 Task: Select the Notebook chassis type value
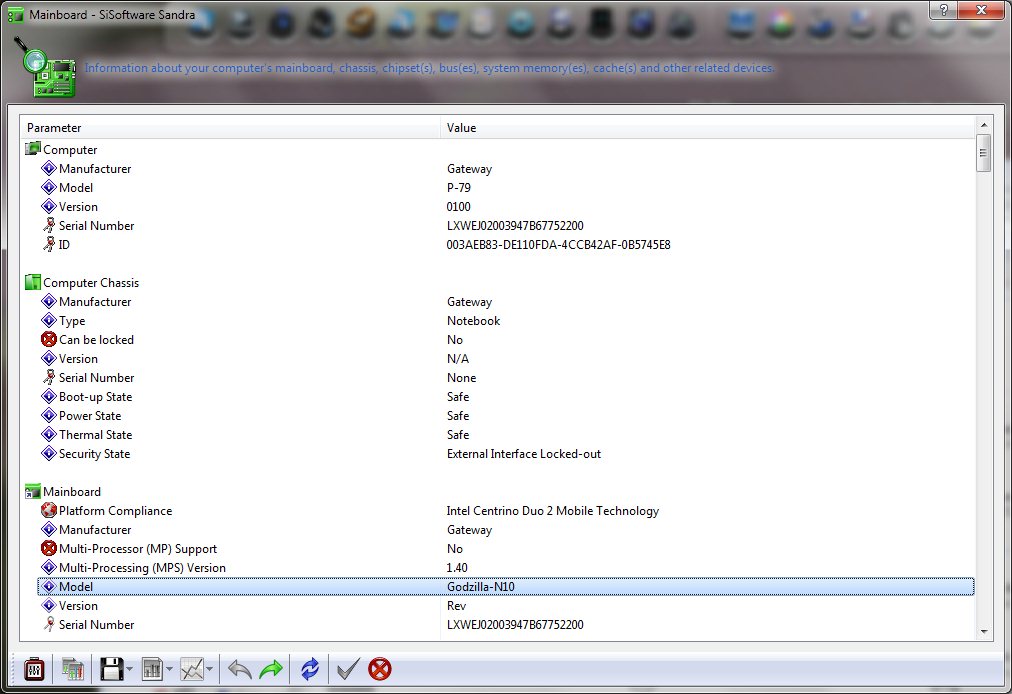pos(473,321)
